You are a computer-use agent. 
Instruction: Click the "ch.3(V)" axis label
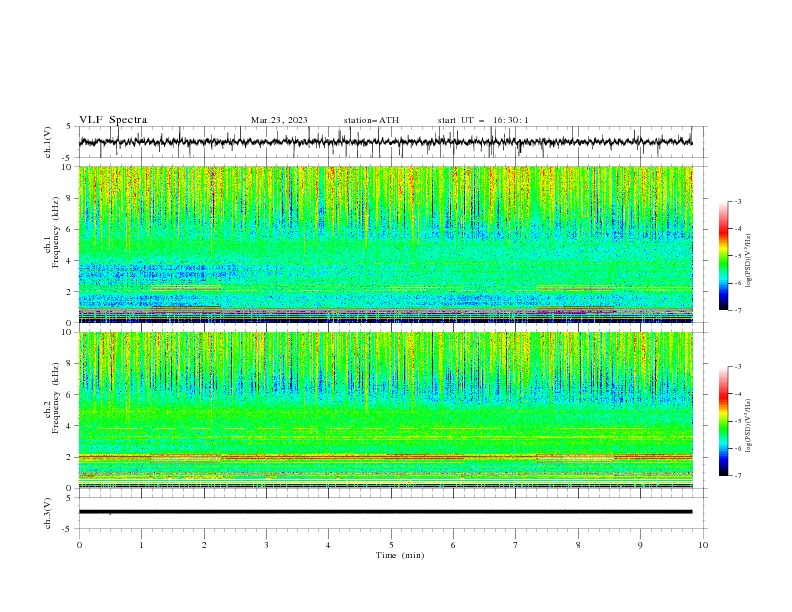pos(48,513)
